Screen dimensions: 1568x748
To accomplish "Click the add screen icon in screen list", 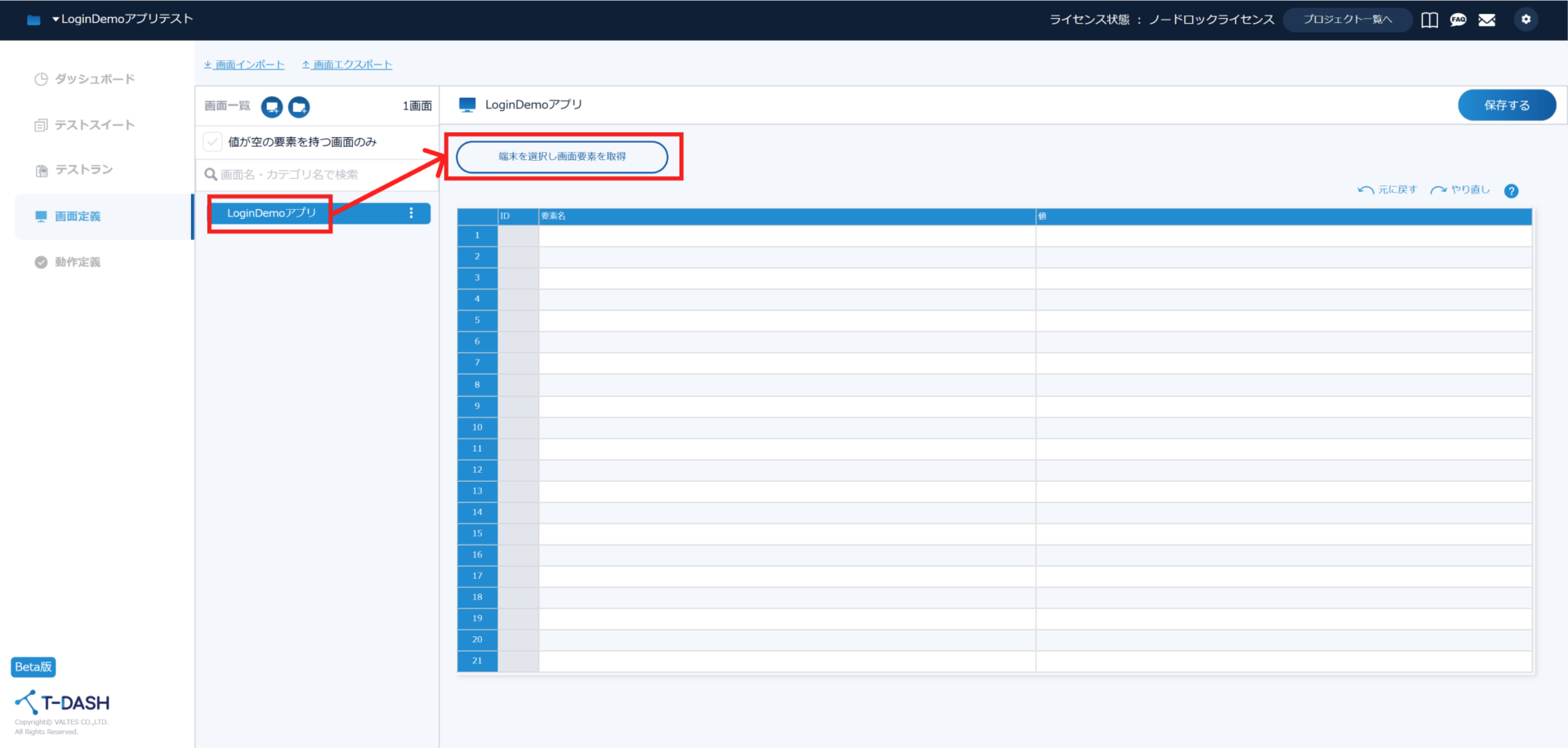I will [x=272, y=107].
